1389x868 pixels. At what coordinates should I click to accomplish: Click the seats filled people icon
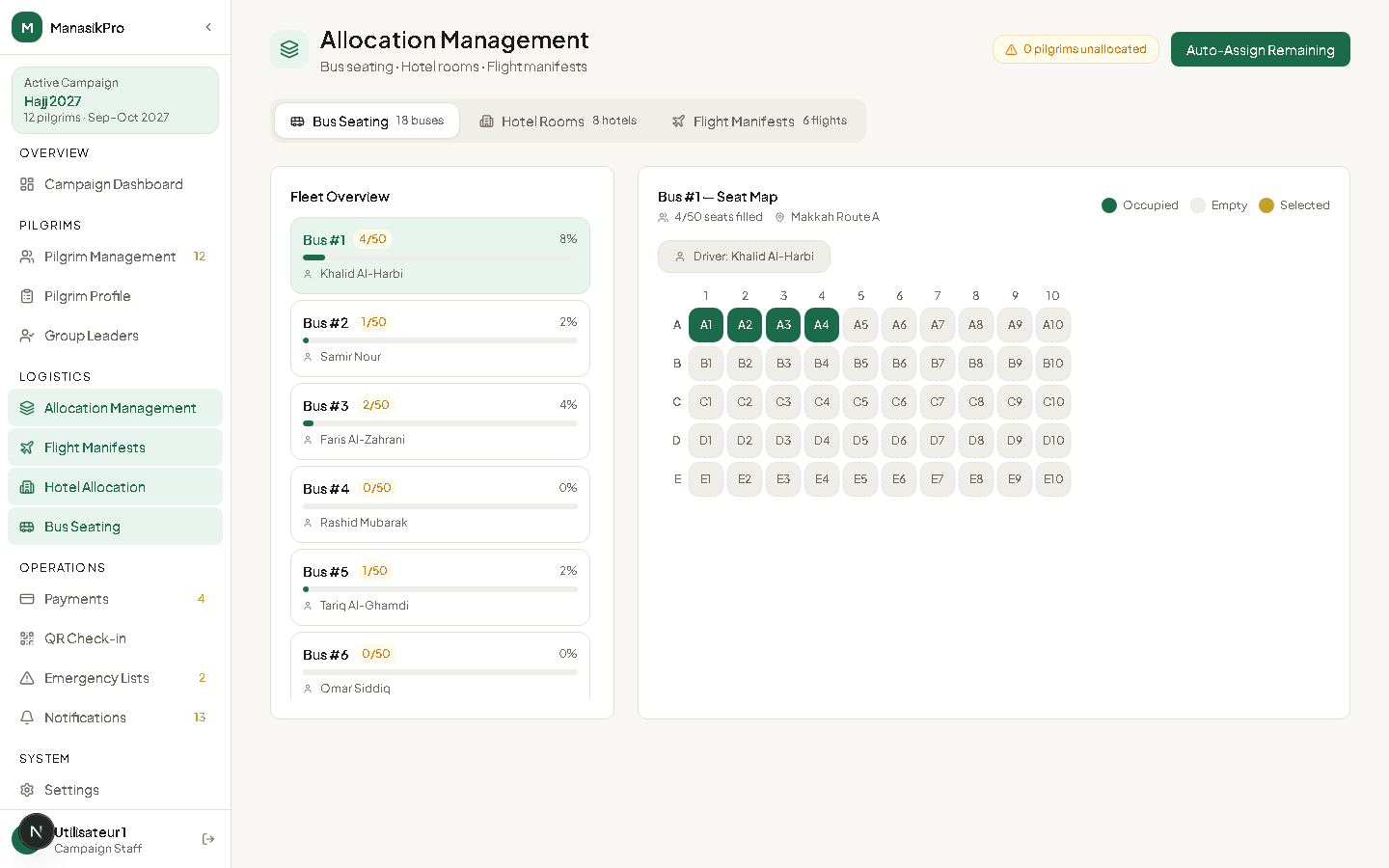(663, 218)
